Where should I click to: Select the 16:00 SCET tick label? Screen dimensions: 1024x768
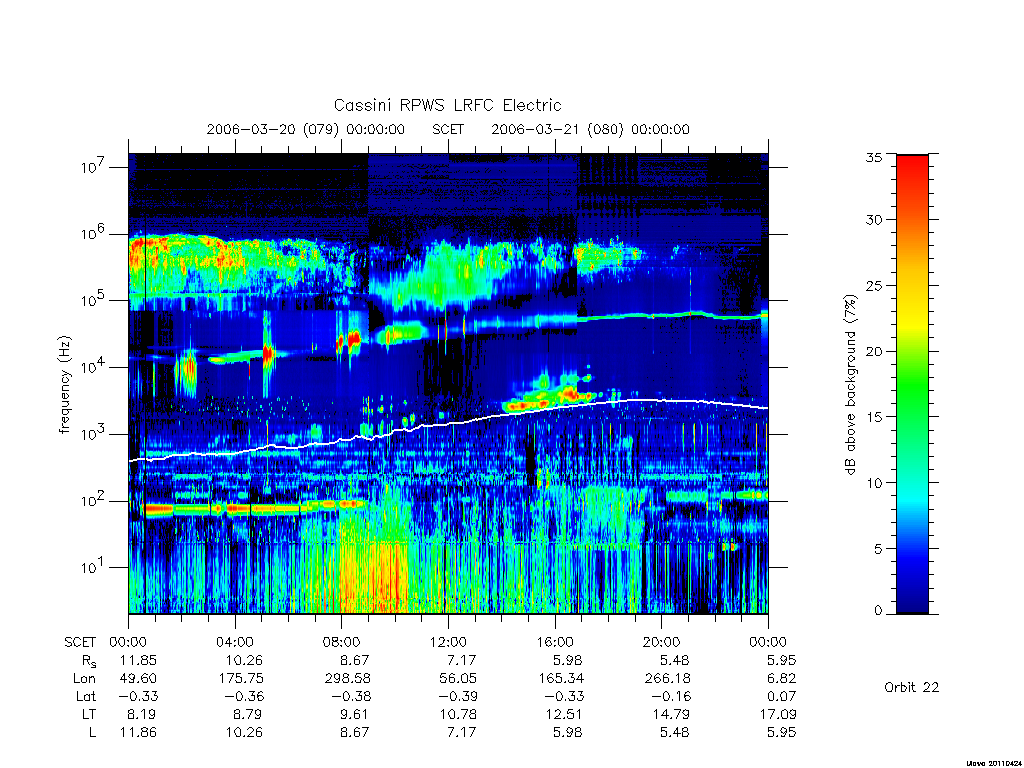pyautogui.click(x=554, y=642)
